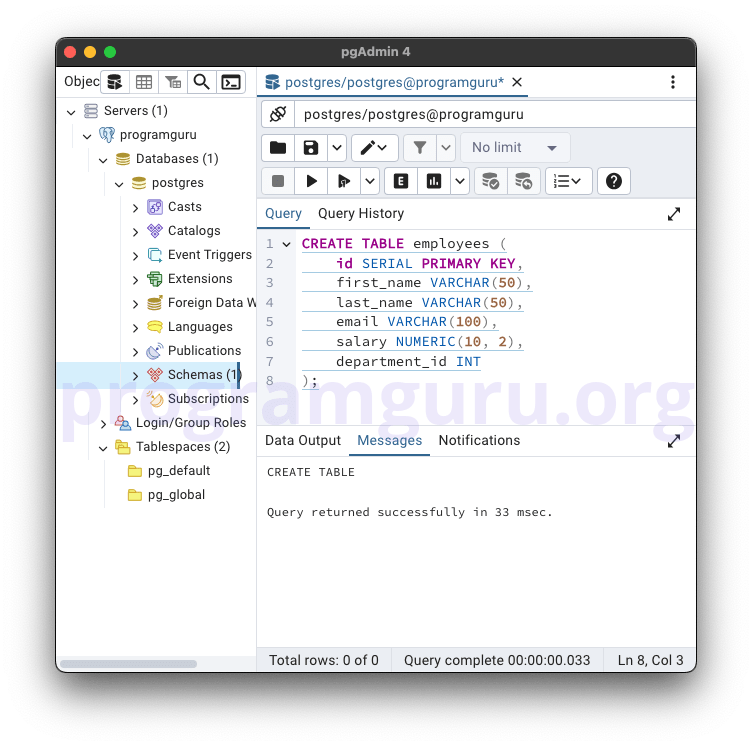Click the Rollback database arrow icon

(524, 181)
